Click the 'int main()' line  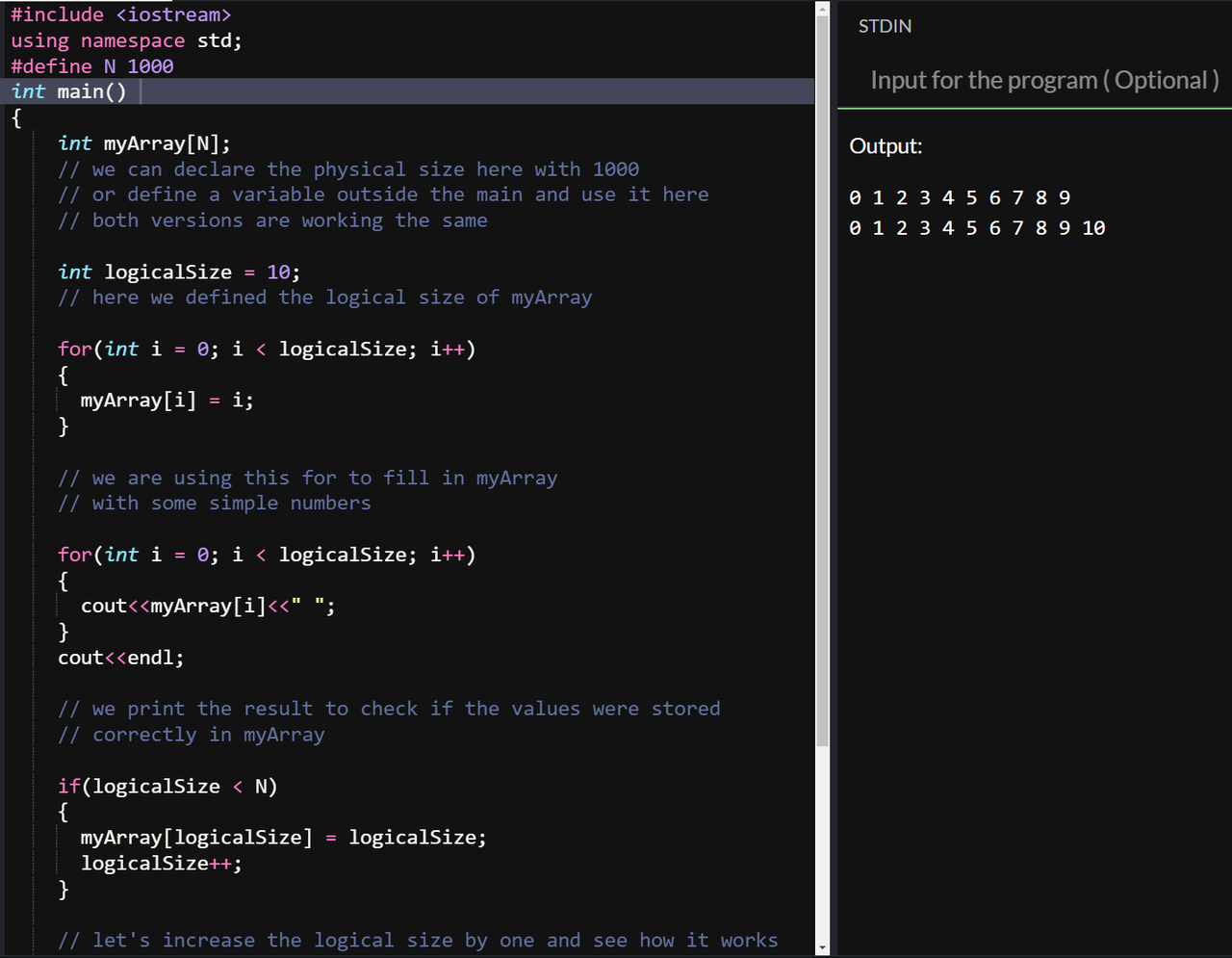tap(68, 91)
